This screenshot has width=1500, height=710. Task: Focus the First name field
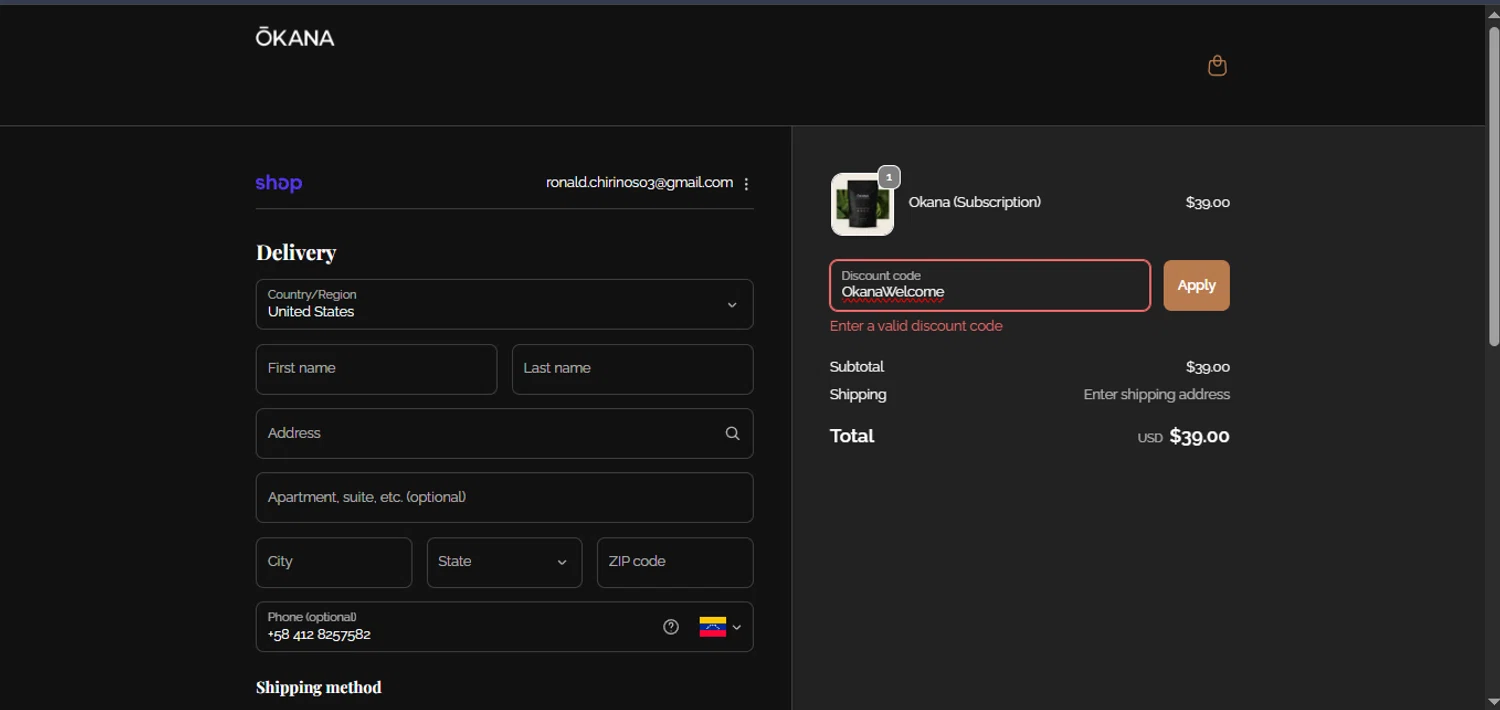coord(376,369)
